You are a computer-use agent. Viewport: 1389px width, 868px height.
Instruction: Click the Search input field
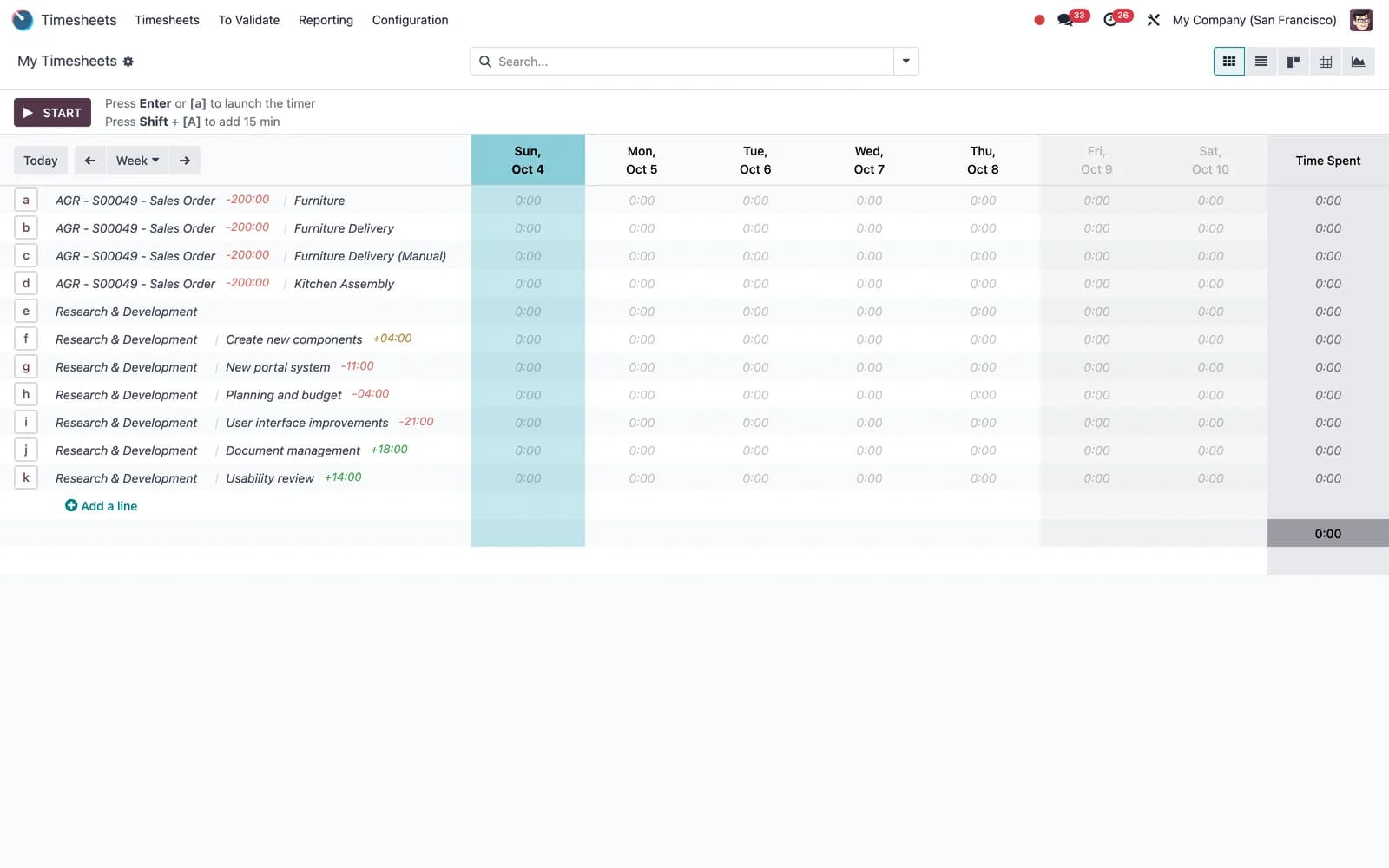click(693, 62)
